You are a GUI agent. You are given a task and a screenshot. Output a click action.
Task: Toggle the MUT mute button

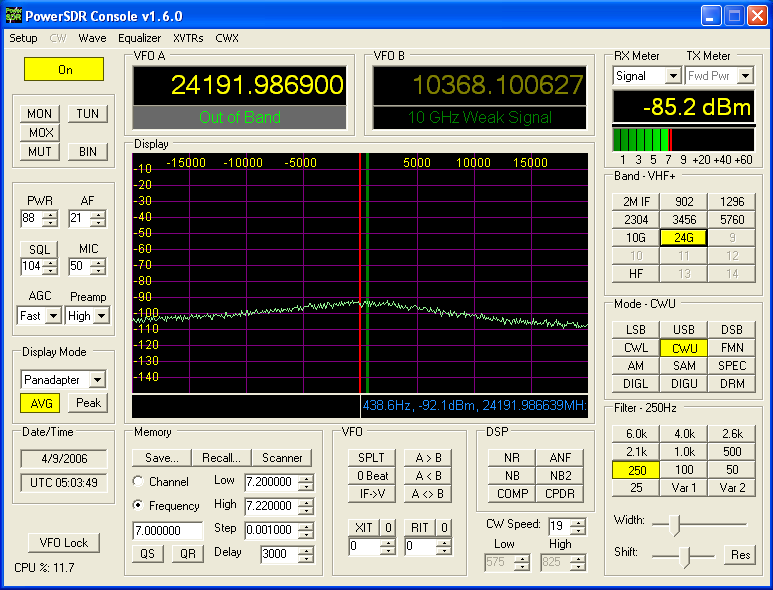coord(39,152)
